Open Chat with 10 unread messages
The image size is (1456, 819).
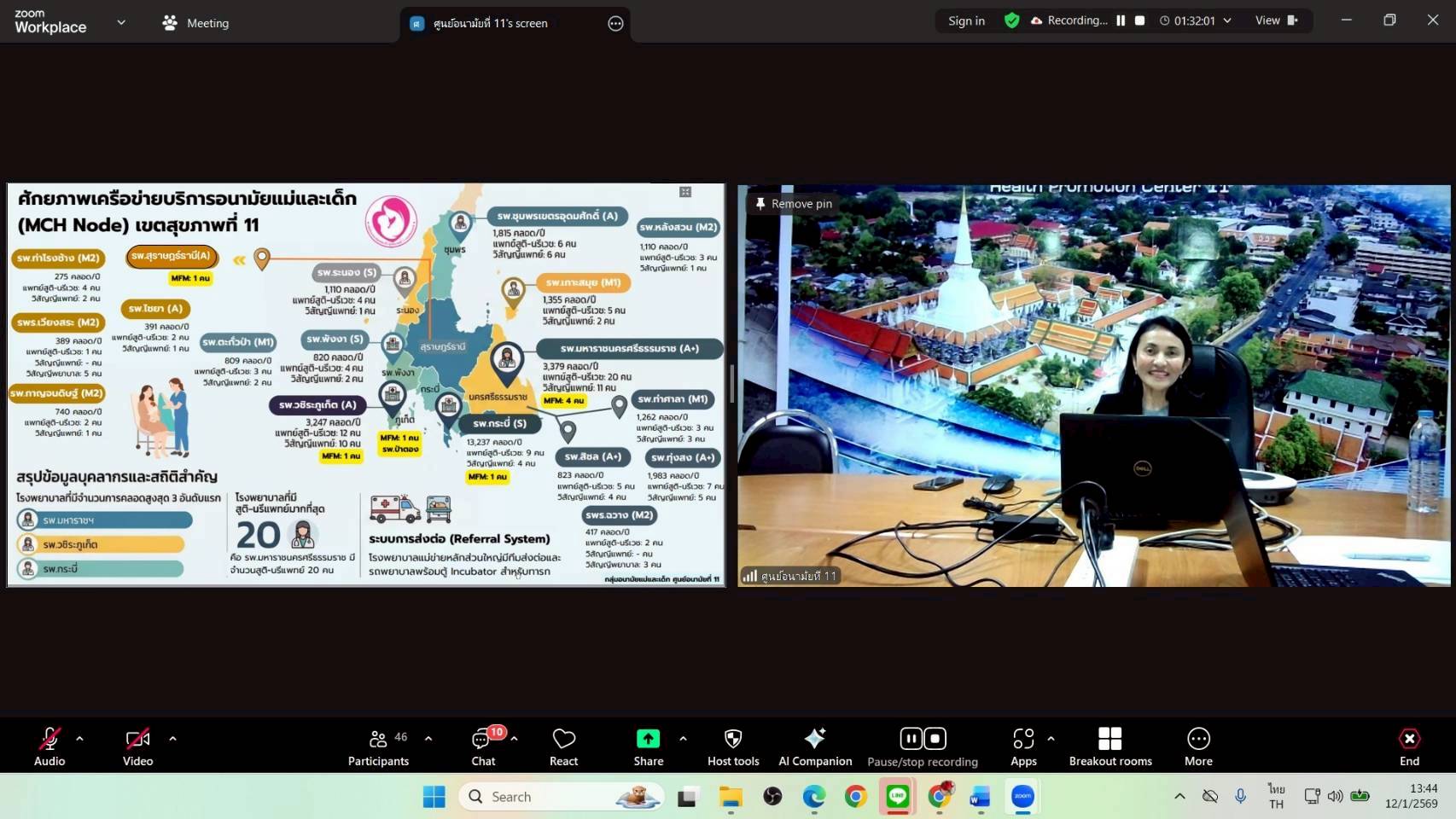pyautogui.click(x=482, y=746)
